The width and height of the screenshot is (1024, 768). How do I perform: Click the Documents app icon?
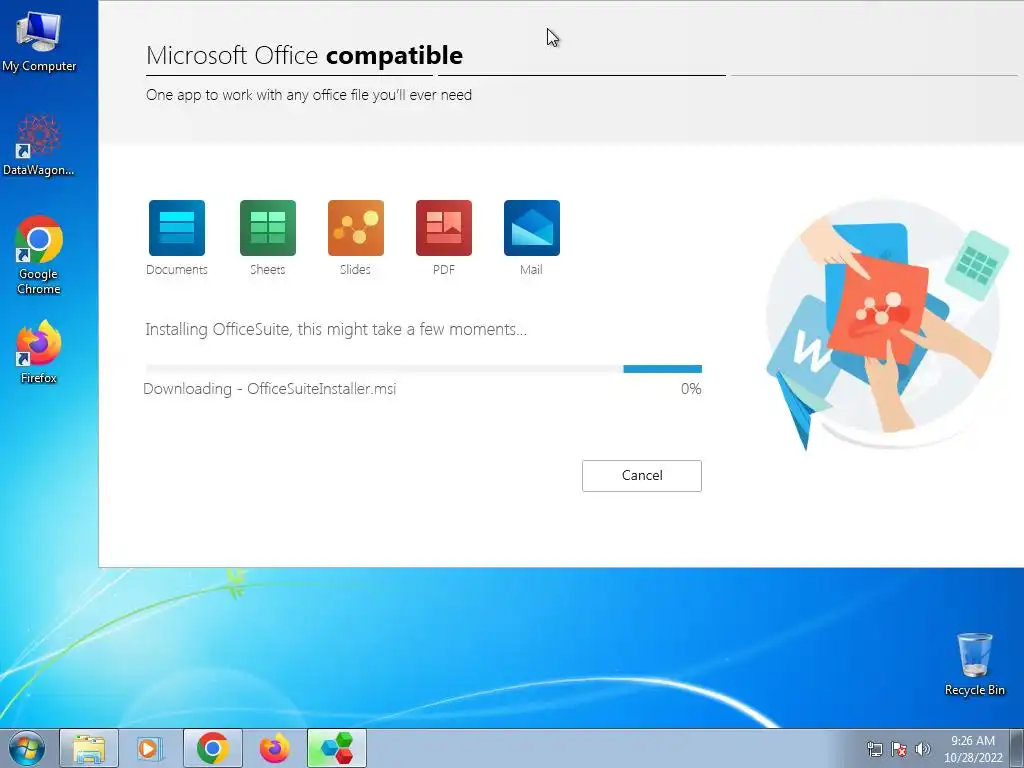pos(176,228)
